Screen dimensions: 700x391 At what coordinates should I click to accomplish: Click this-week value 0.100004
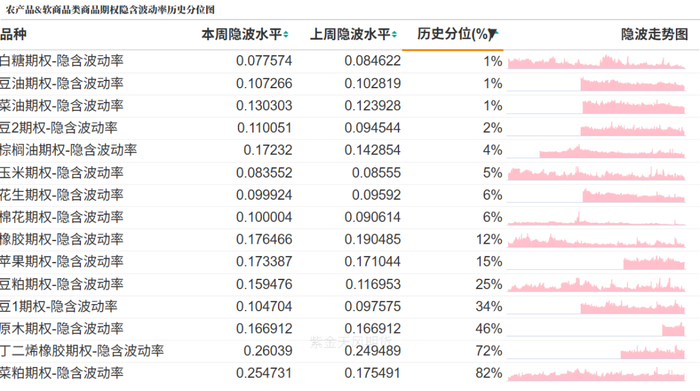(x=264, y=217)
